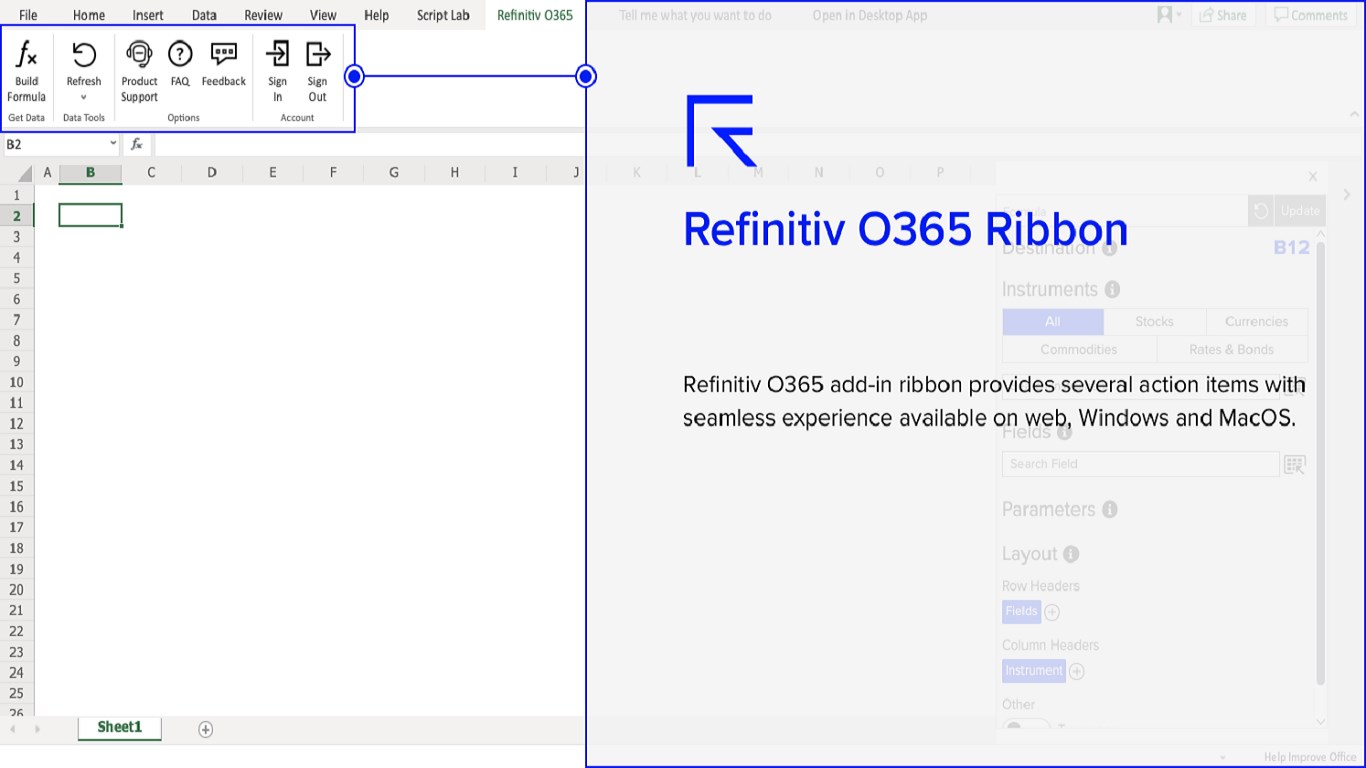Screen dimensions: 1366x768
Task: Select column header B
Action: click(x=90, y=173)
